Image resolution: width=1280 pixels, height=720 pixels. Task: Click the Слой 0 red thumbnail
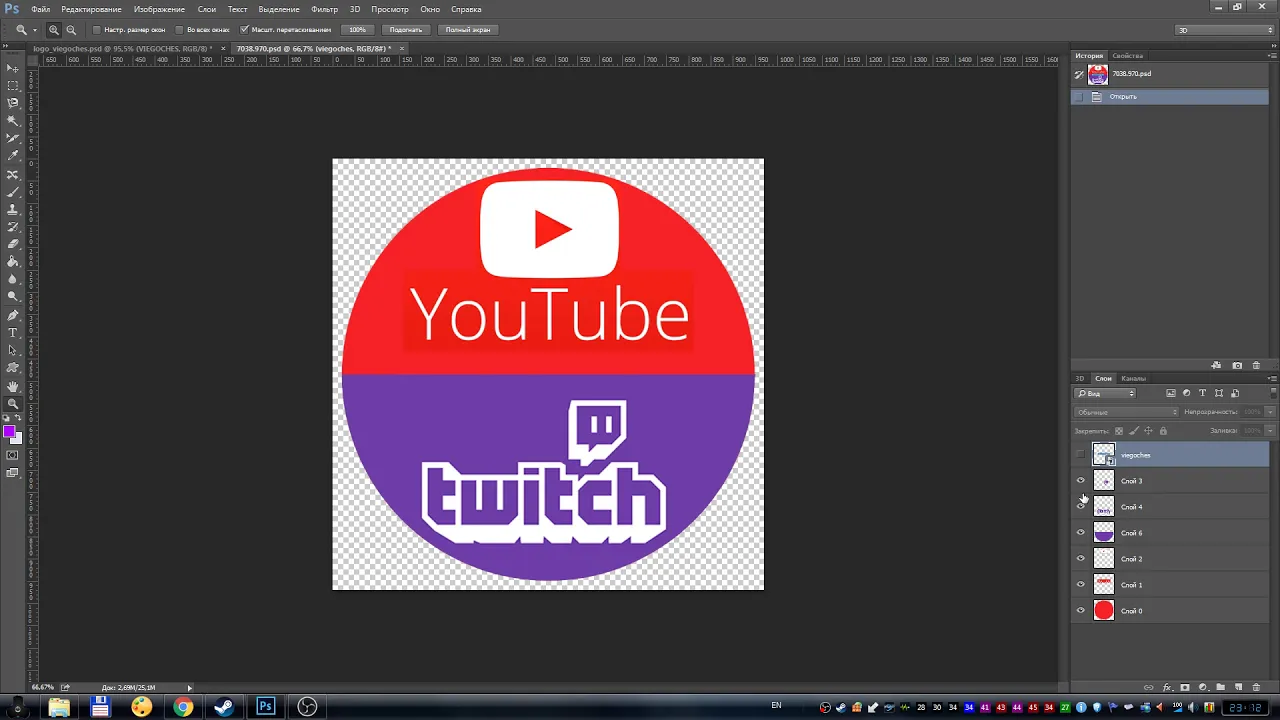pyautogui.click(x=1104, y=611)
